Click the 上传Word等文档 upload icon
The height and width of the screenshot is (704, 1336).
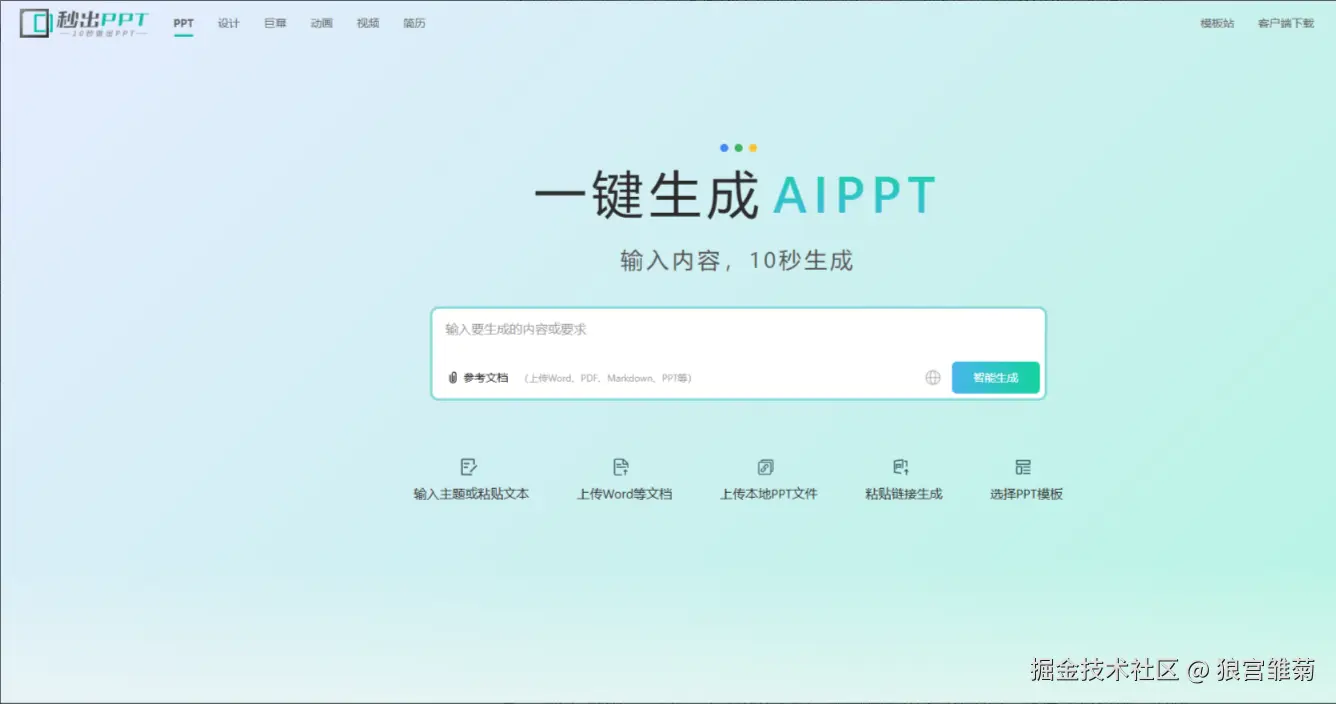(621, 466)
